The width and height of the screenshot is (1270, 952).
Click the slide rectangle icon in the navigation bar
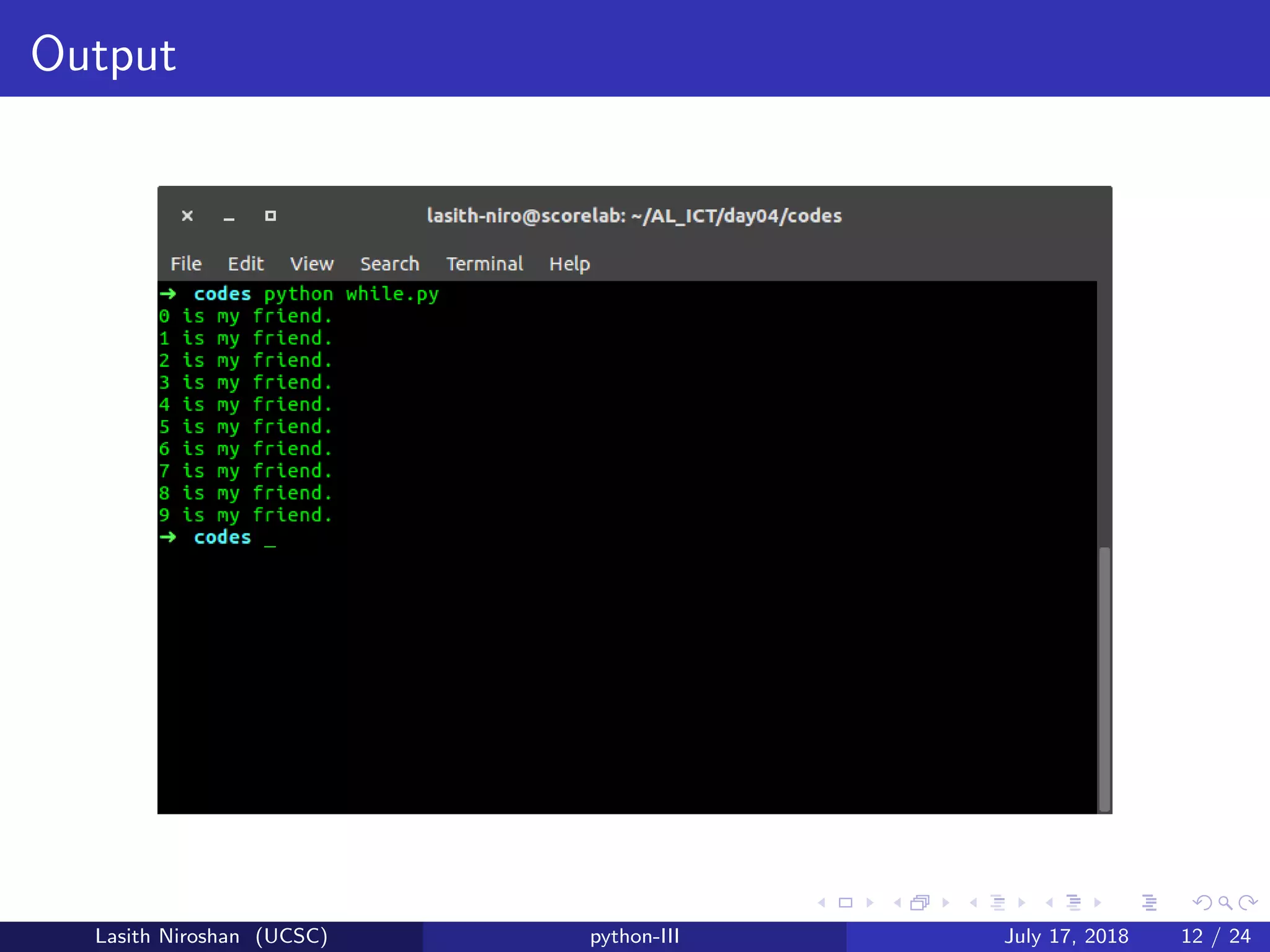[845, 903]
